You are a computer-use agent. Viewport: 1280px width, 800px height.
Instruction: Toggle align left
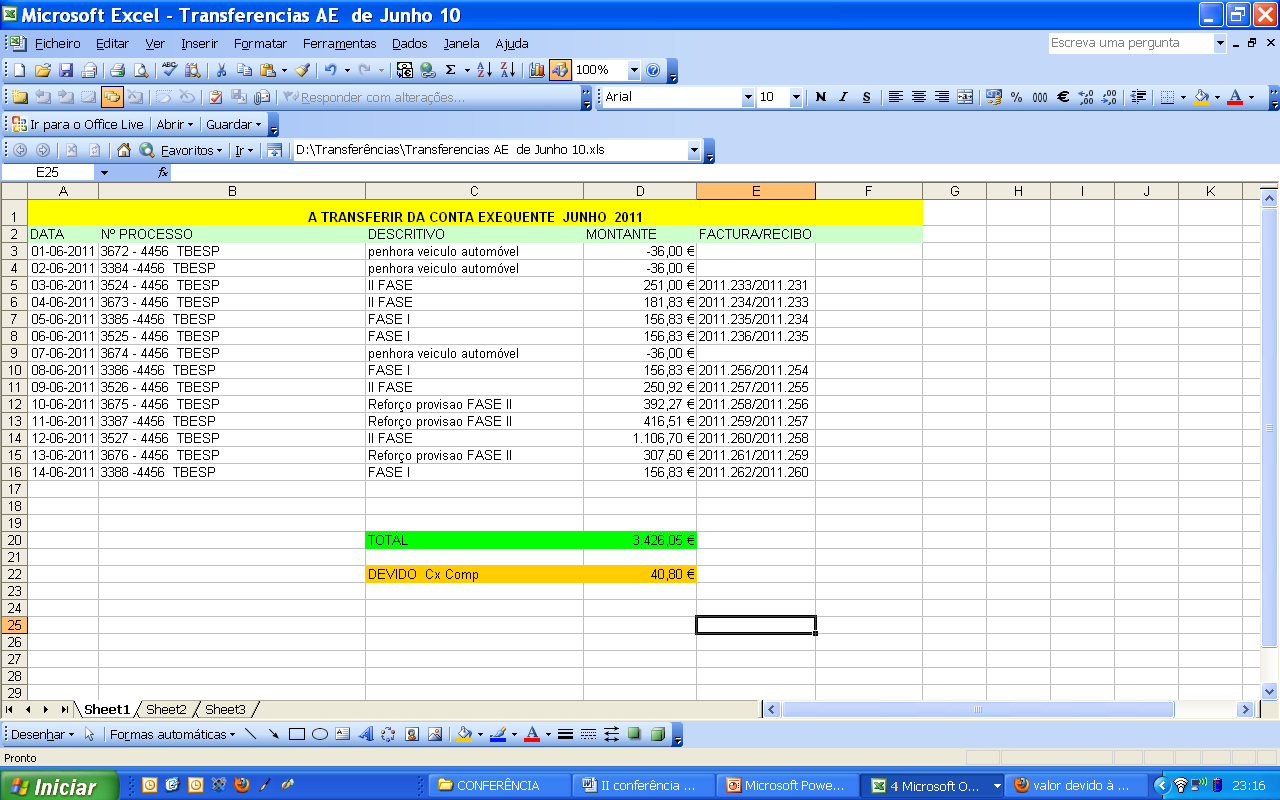click(x=895, y=97)
